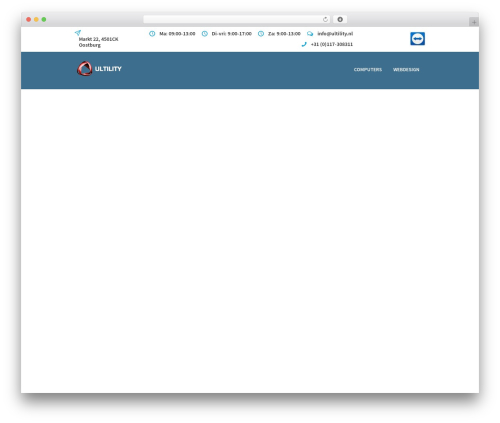Screen dimensions: 500x423
Task: Click the browser address bar
Action: click(237, 20)
